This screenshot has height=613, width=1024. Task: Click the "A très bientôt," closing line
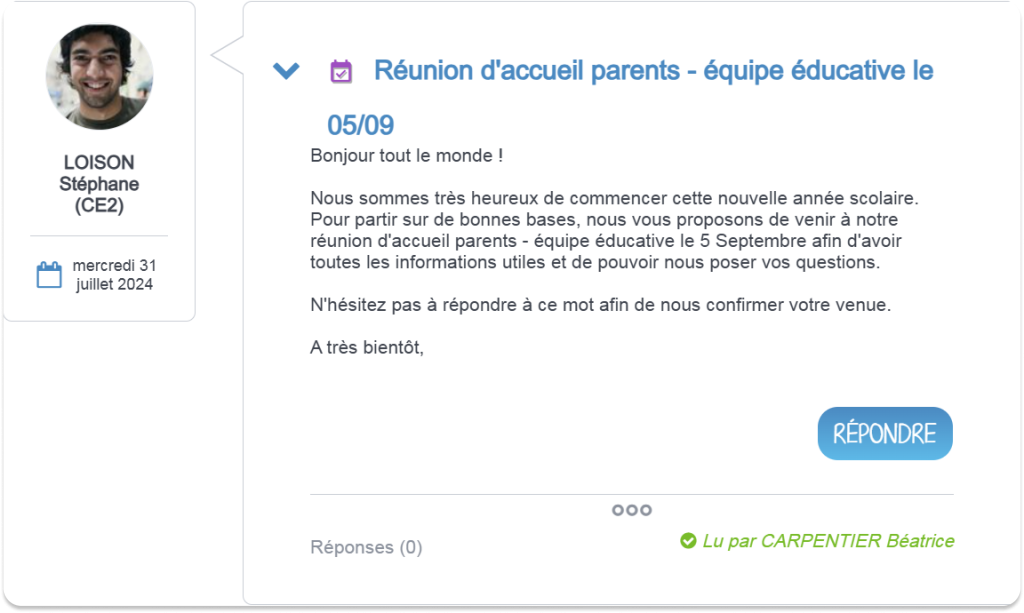(367, 347)
